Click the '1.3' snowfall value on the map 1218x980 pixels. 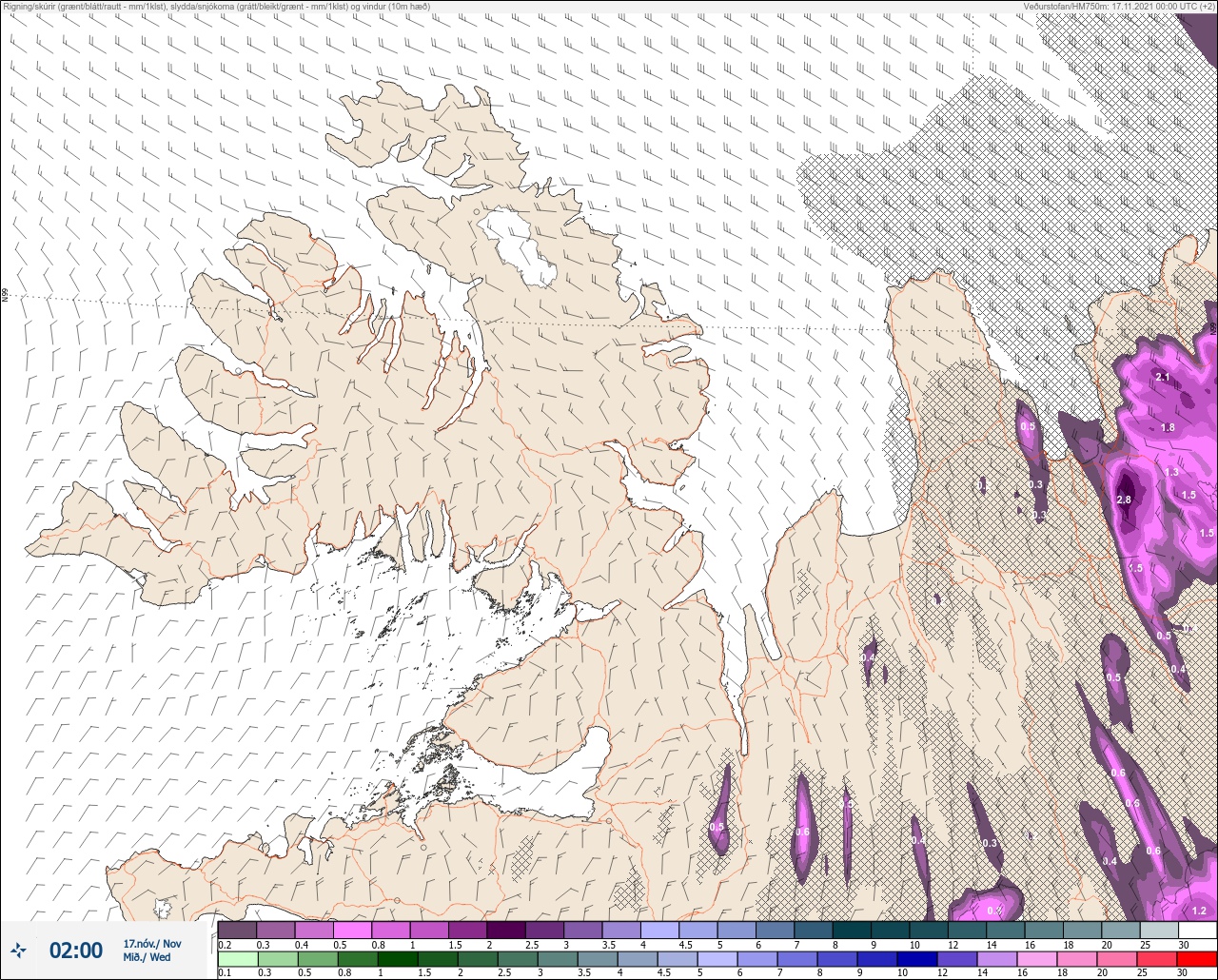click(1171, 473)
